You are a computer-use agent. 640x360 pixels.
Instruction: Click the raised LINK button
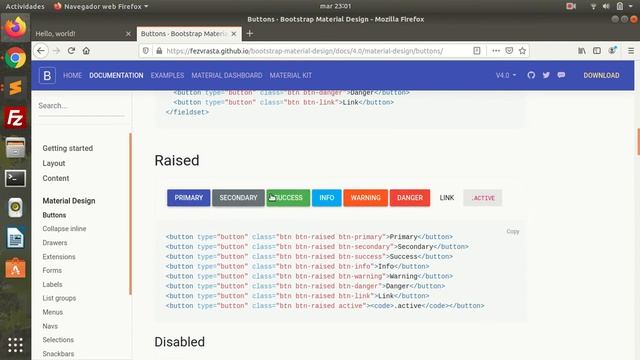click(x=447, y=198)
